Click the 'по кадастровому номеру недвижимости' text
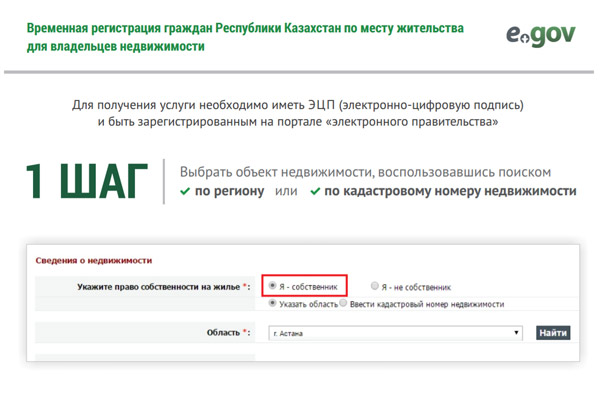Viewport: 600px width, 414px height. (450, 191)
